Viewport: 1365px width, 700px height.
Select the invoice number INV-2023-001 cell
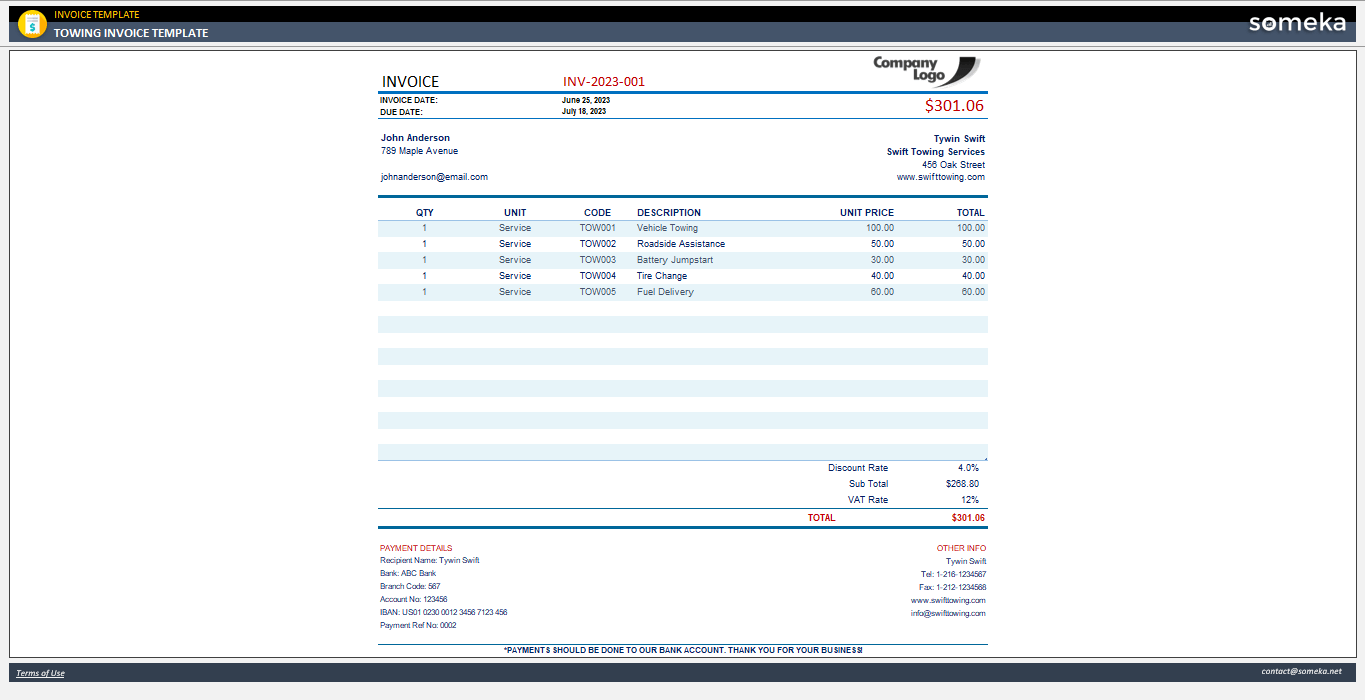coord(604,82)
